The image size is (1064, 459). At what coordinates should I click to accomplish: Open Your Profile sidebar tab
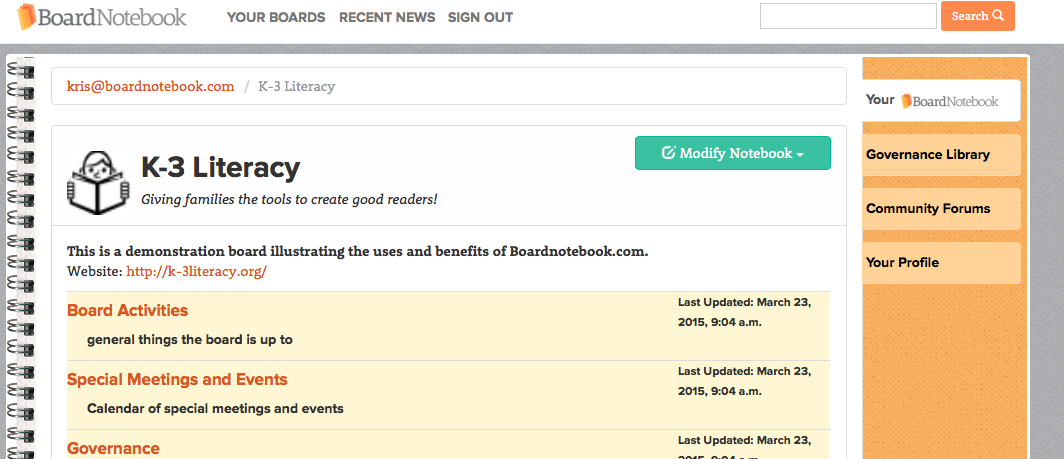(x=941, y=263)
